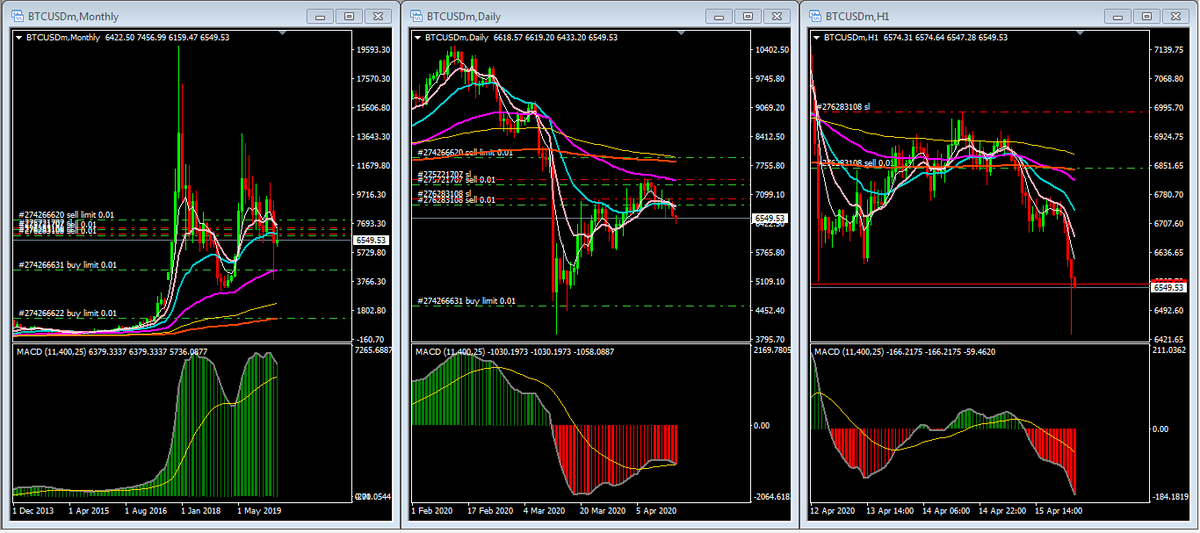Click the 211.0362 MACD scale value in H1 window
The height and width of the screenshot is (533, 1200).
tap(1168, 350)
